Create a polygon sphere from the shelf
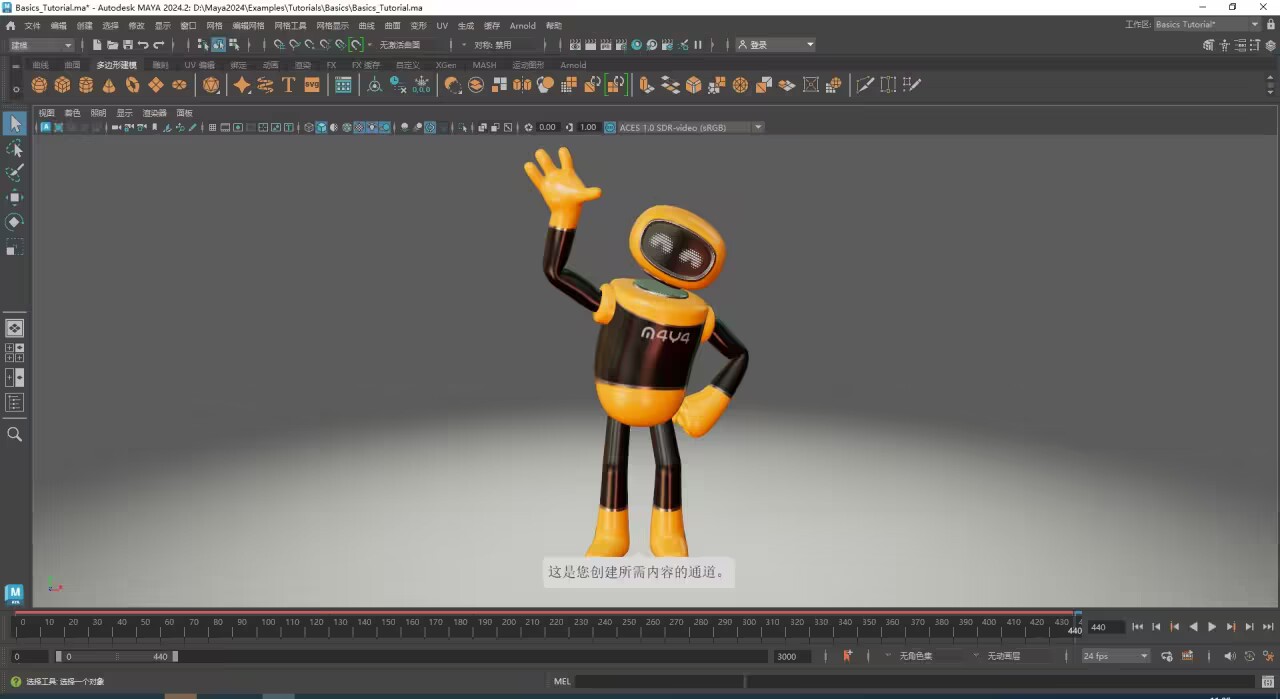Screen dimensions: 1280x699 tap(39, 85)
